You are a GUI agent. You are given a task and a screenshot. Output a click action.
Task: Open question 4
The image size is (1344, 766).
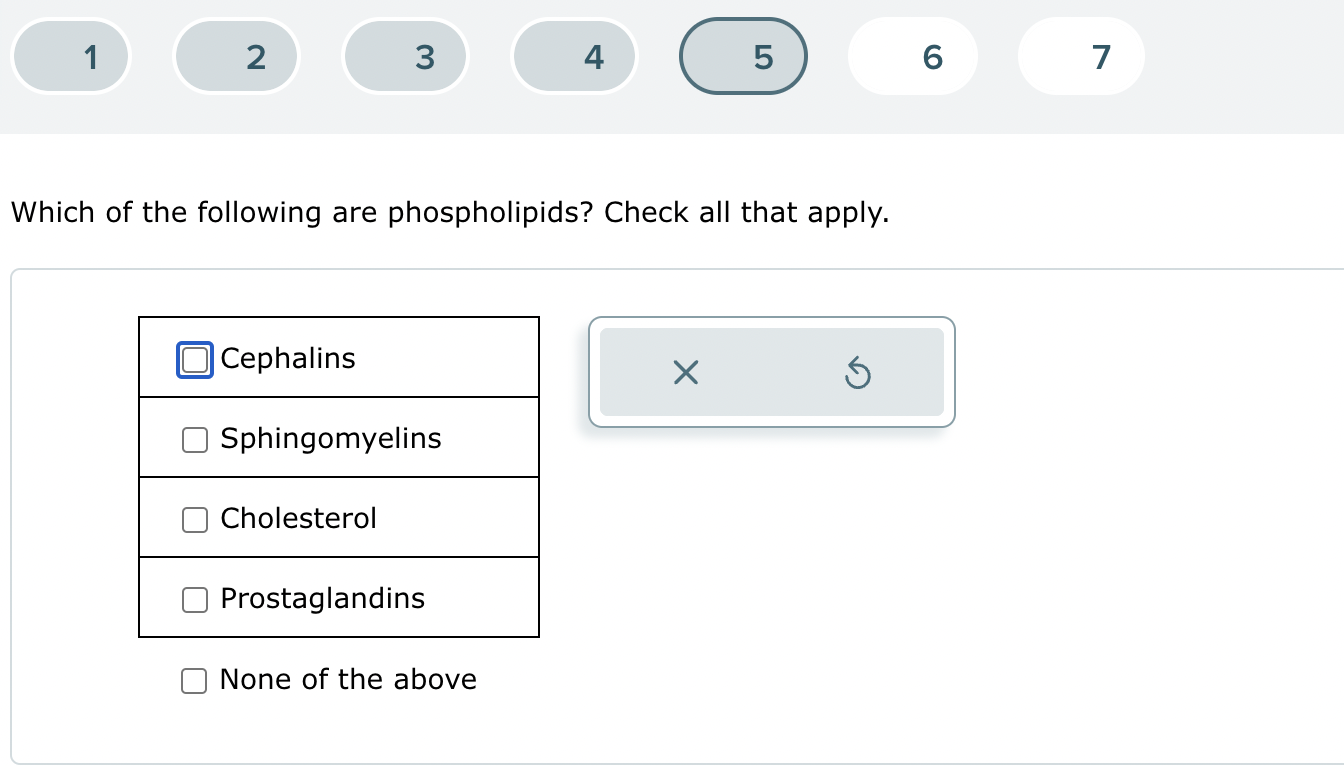pos(574,56)
